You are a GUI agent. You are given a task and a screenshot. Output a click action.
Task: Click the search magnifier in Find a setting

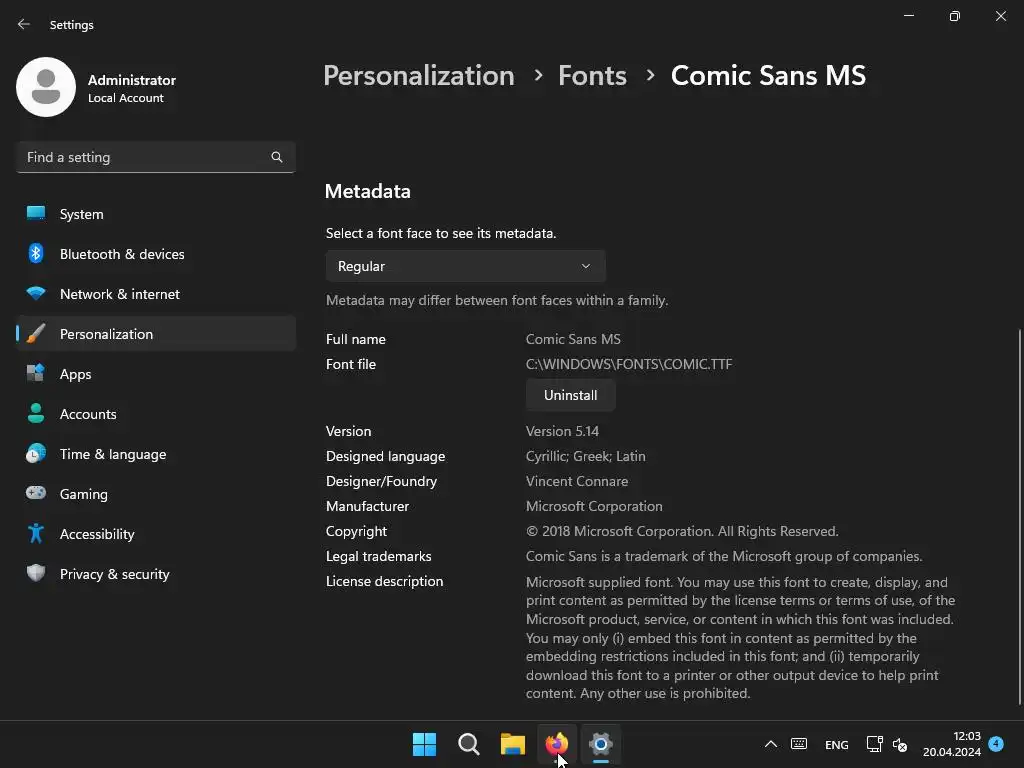[277, 157]
